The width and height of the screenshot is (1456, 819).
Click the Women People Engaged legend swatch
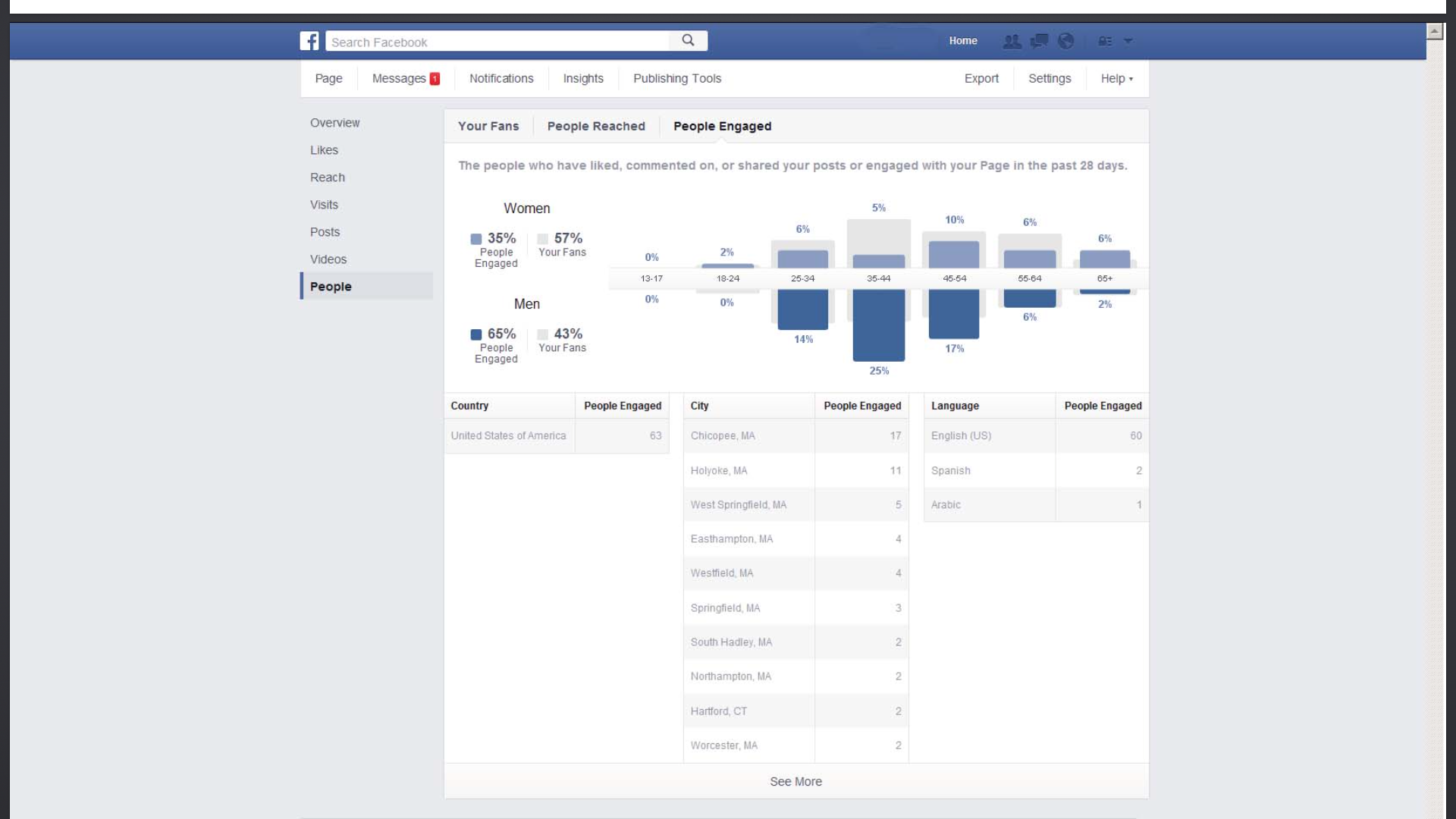(x=476, y=239)
